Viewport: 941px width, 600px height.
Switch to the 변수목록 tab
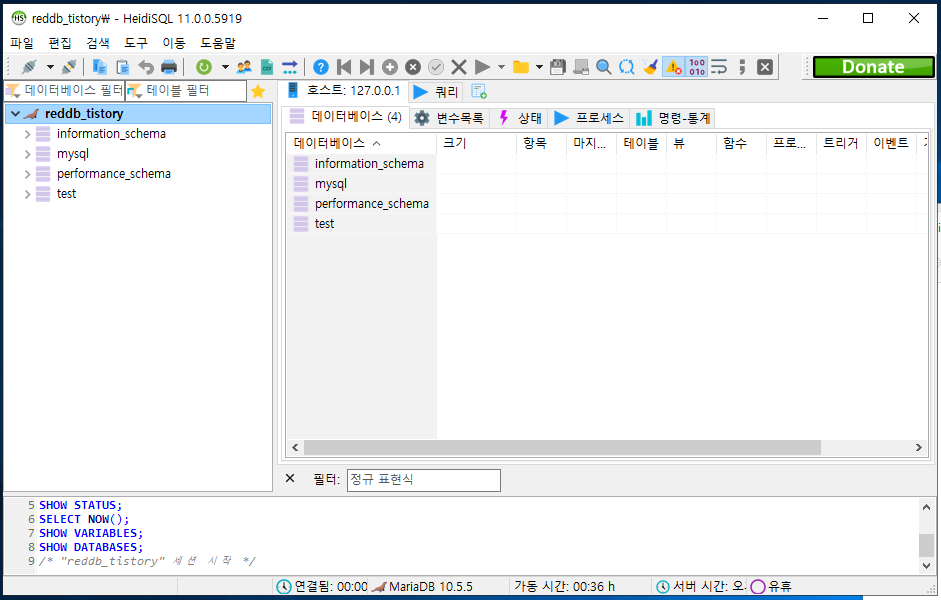[449, 118]
